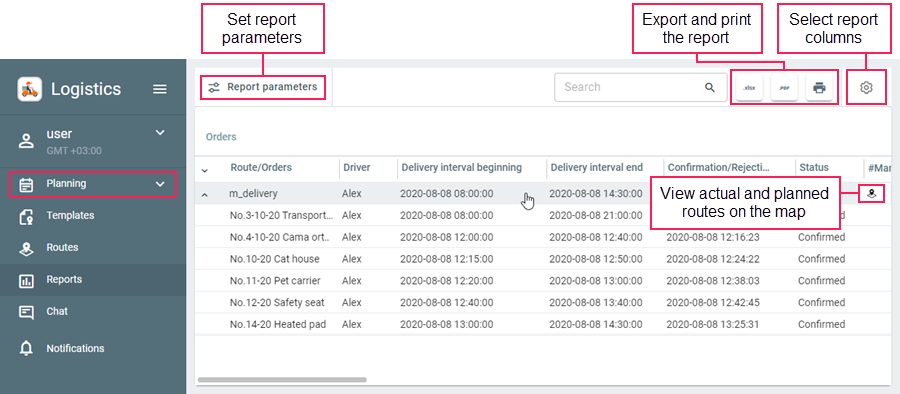Expand the user account dropdown
Viewport: 900px width, 394px height.
coord(160,133)
